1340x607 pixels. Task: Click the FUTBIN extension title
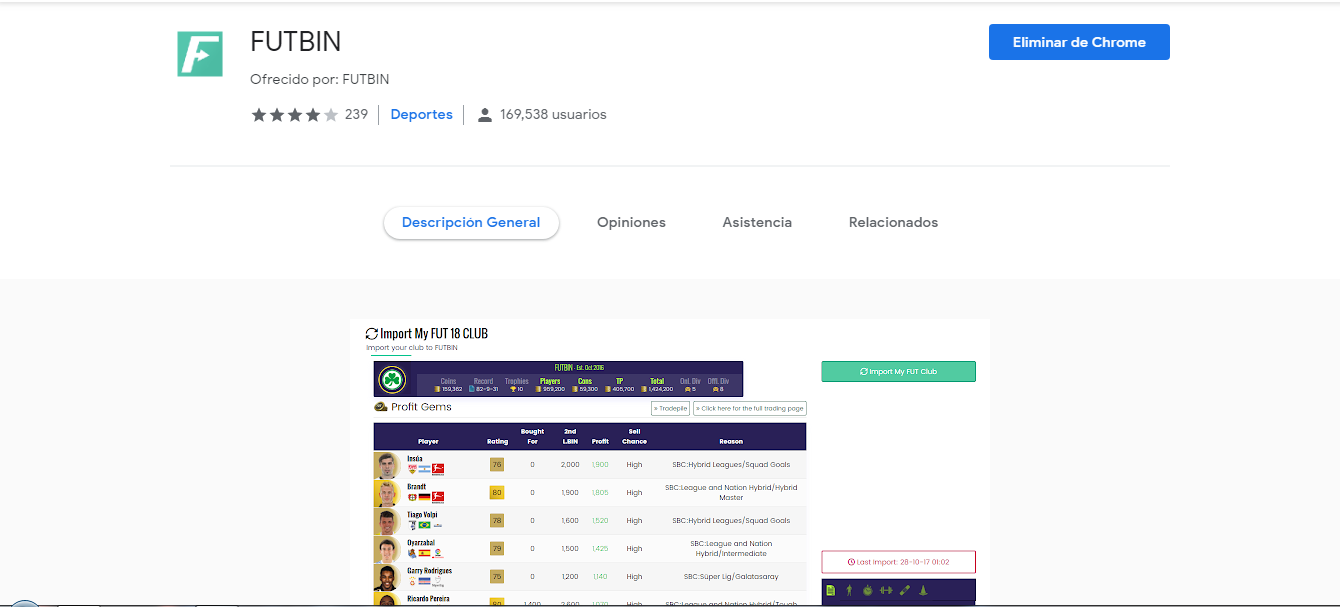tap(295, 41)
